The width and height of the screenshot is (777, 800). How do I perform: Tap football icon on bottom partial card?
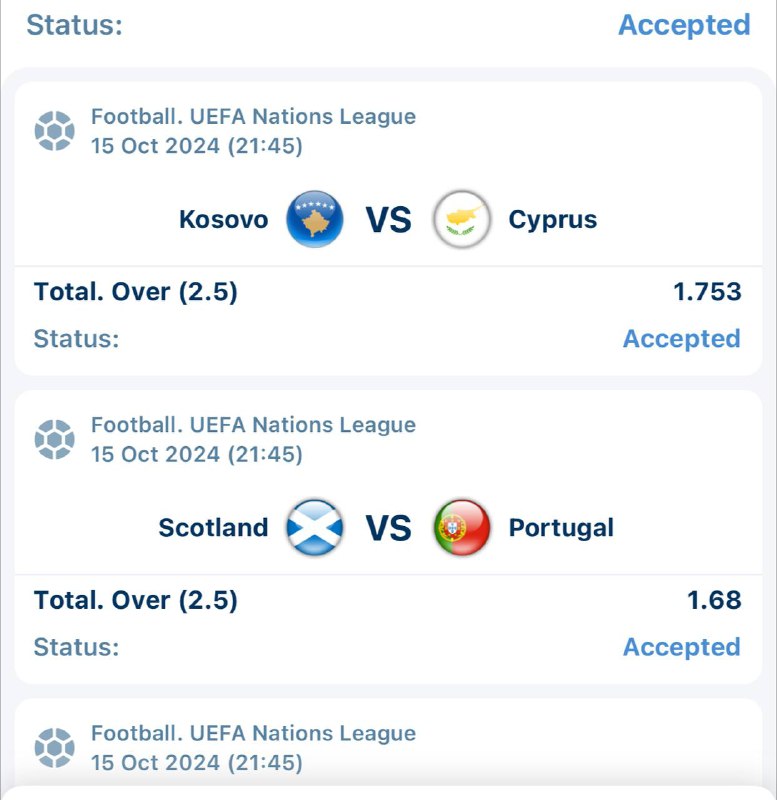[54, 747]
